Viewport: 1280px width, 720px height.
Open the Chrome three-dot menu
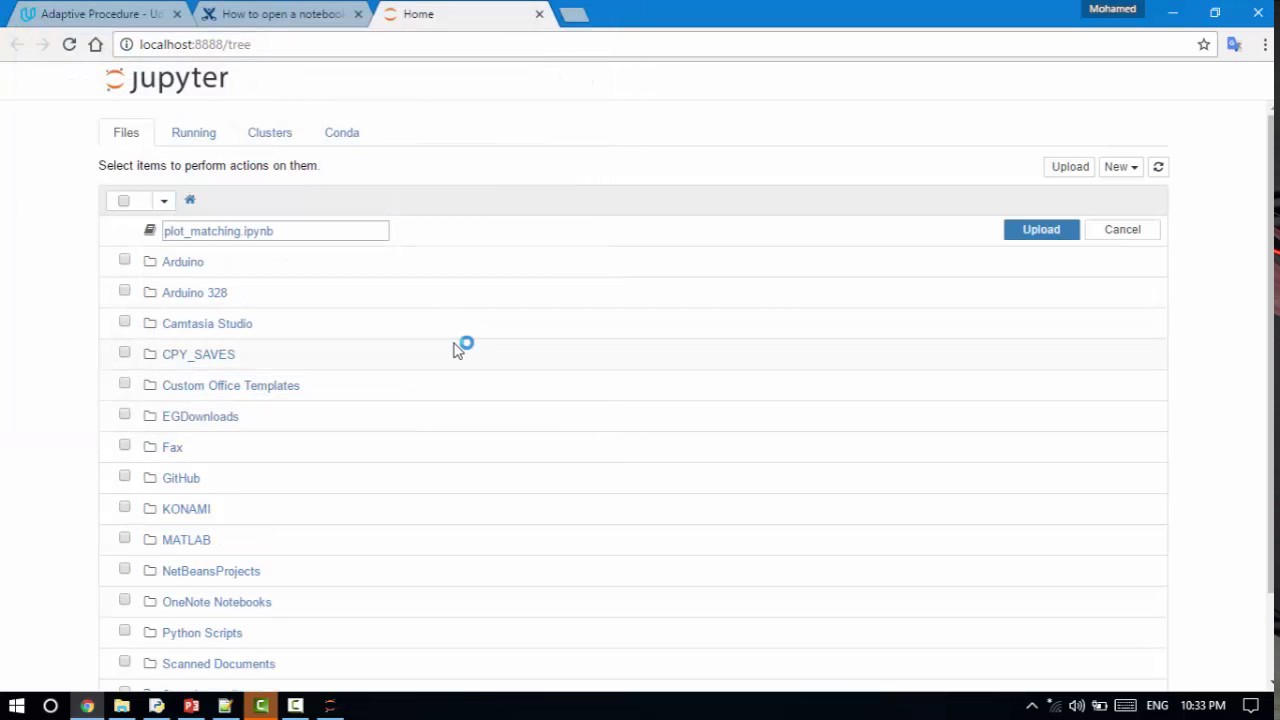1265,44
